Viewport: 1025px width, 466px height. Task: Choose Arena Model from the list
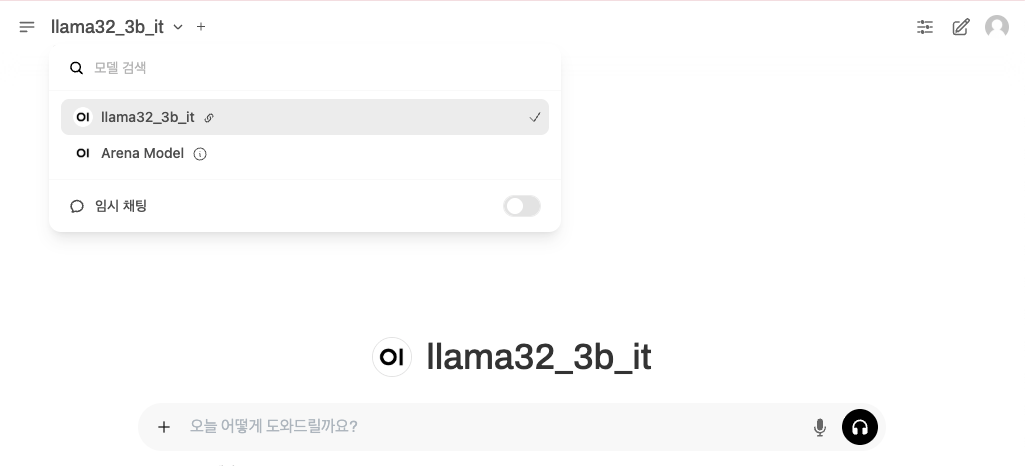click(305, 154)
